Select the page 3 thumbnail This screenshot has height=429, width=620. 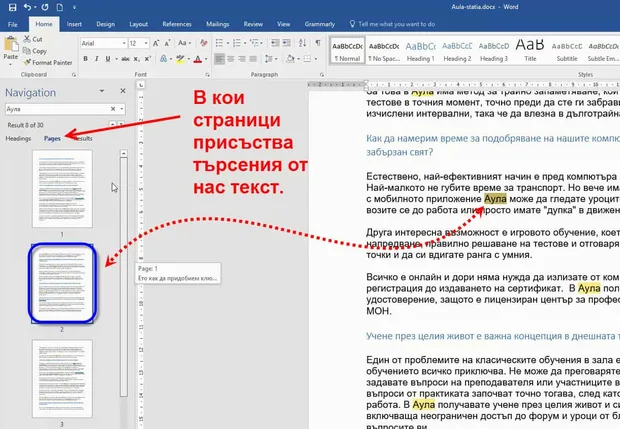tap(62, 379)
